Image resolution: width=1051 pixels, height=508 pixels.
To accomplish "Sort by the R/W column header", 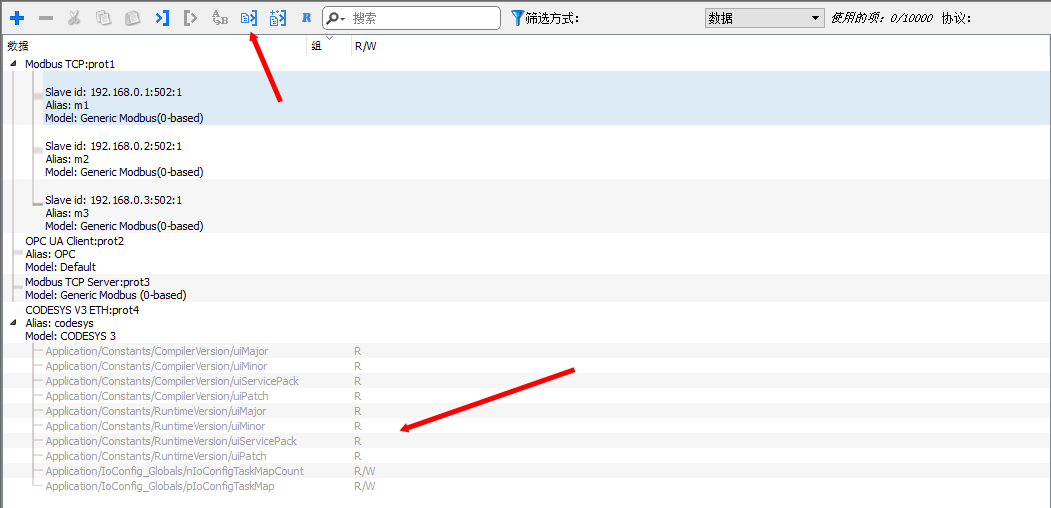I will (365, 46).
